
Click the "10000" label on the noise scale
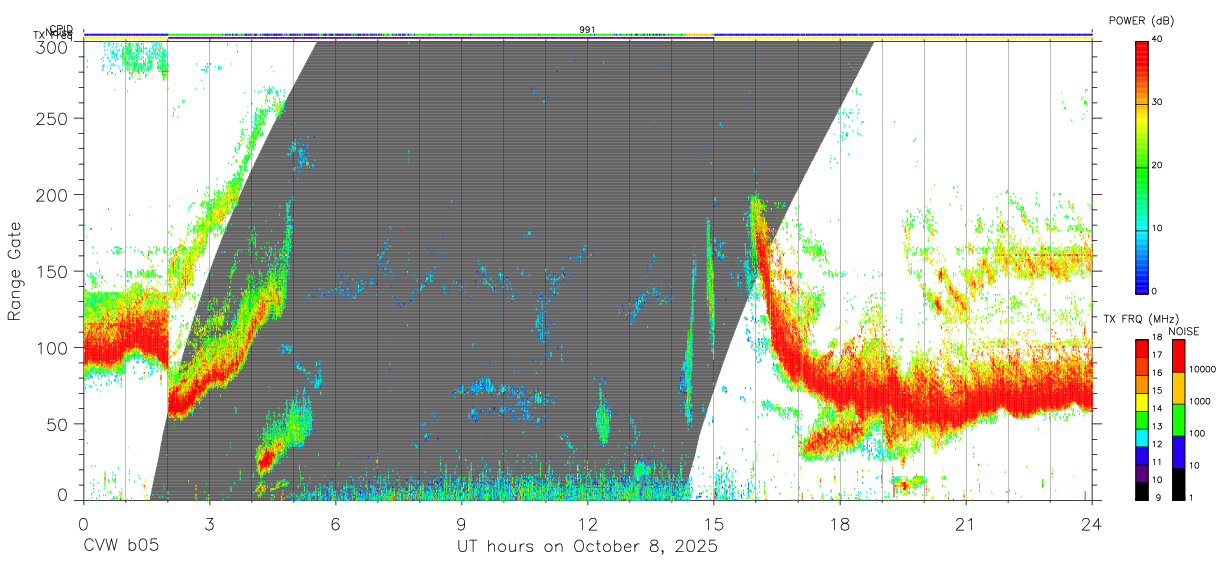(x=1203, y=369)
